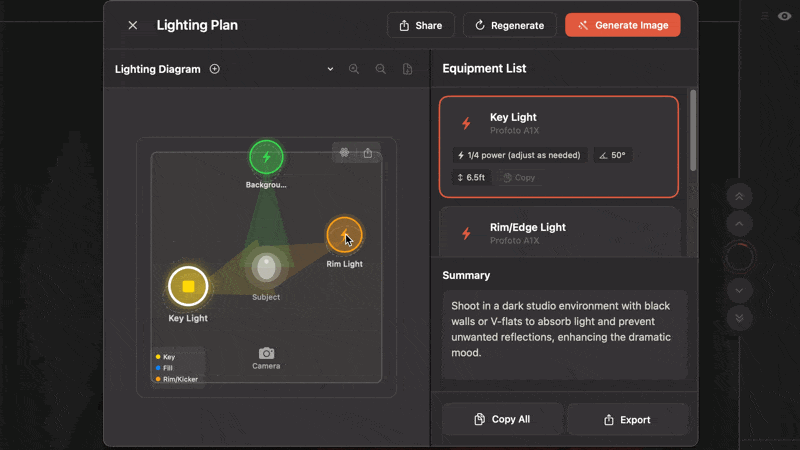Select the green Background light node
Screen dimensions: 800x450
coord(266,157)
